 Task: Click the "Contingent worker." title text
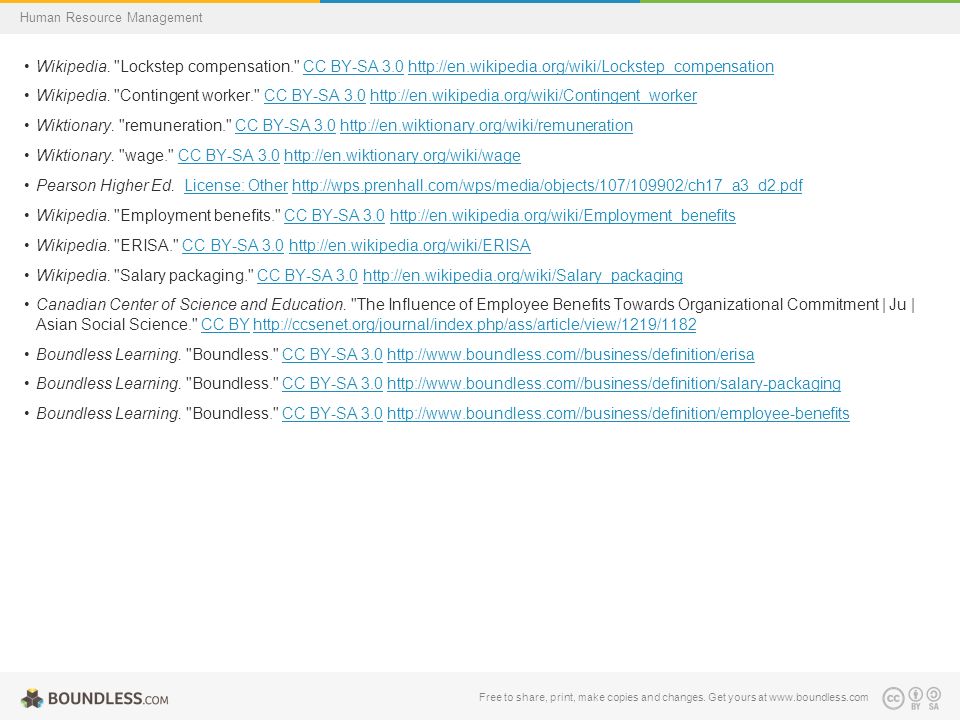tap(187, 96)
